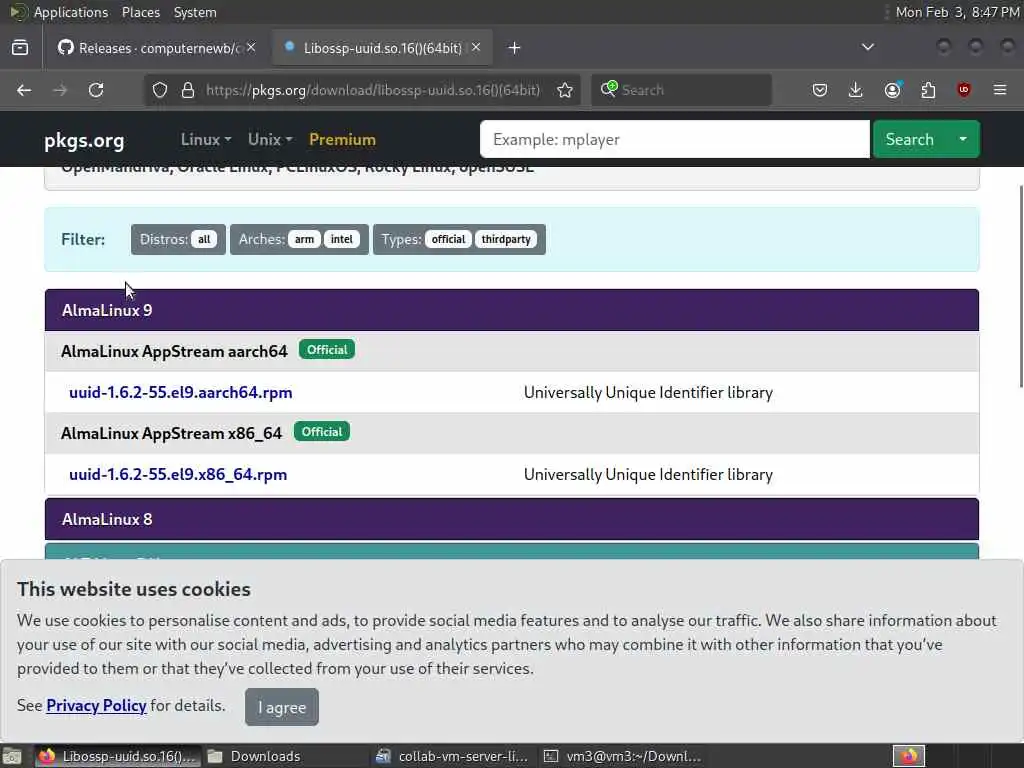Click the Firefox icon in the bottom-right panel
Screen dimensions: 1024x768
(x=909, y=756)
